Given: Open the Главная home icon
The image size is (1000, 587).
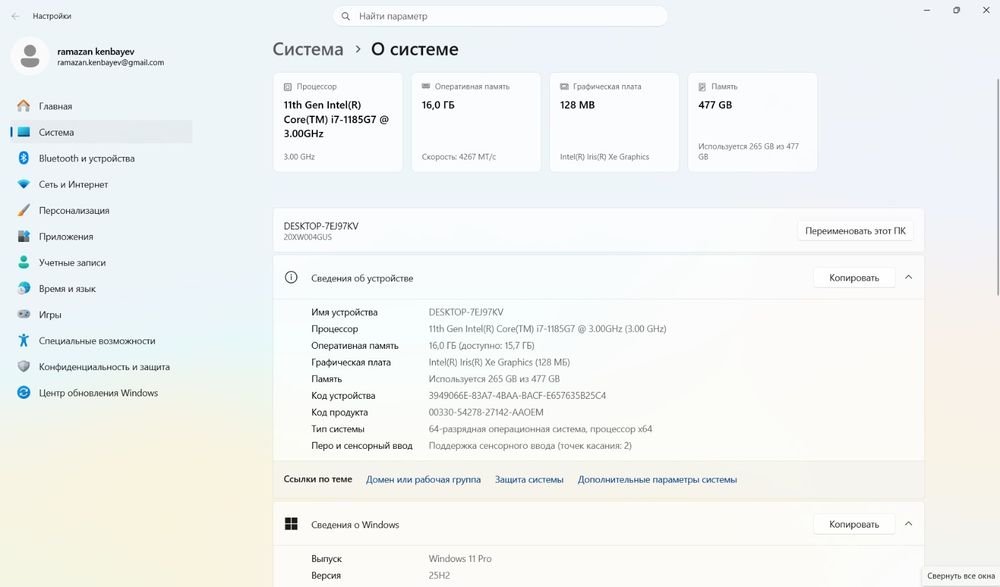Looking at the screenshot, I should (24, 106).
